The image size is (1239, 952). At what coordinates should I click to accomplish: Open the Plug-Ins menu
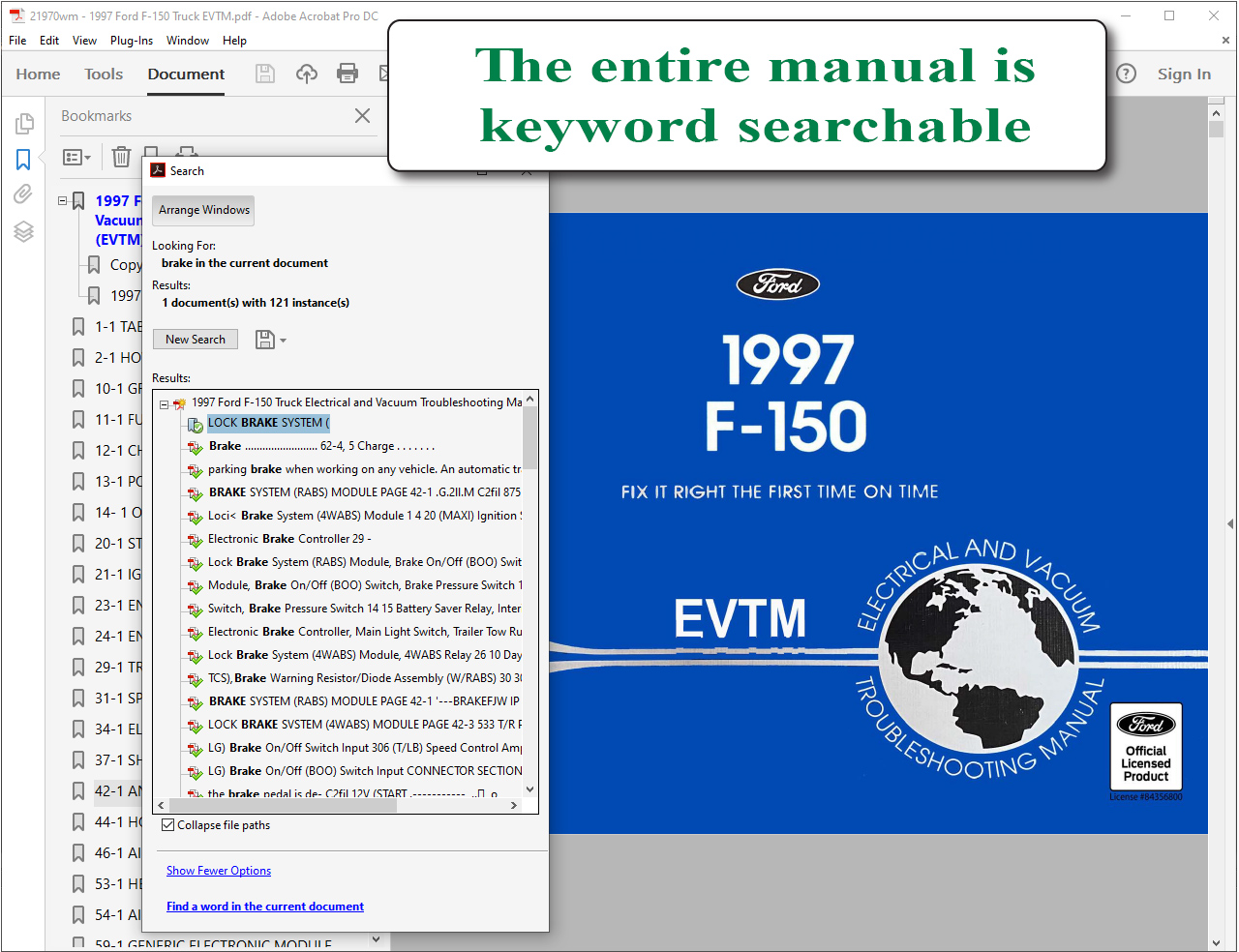[132, 41]
